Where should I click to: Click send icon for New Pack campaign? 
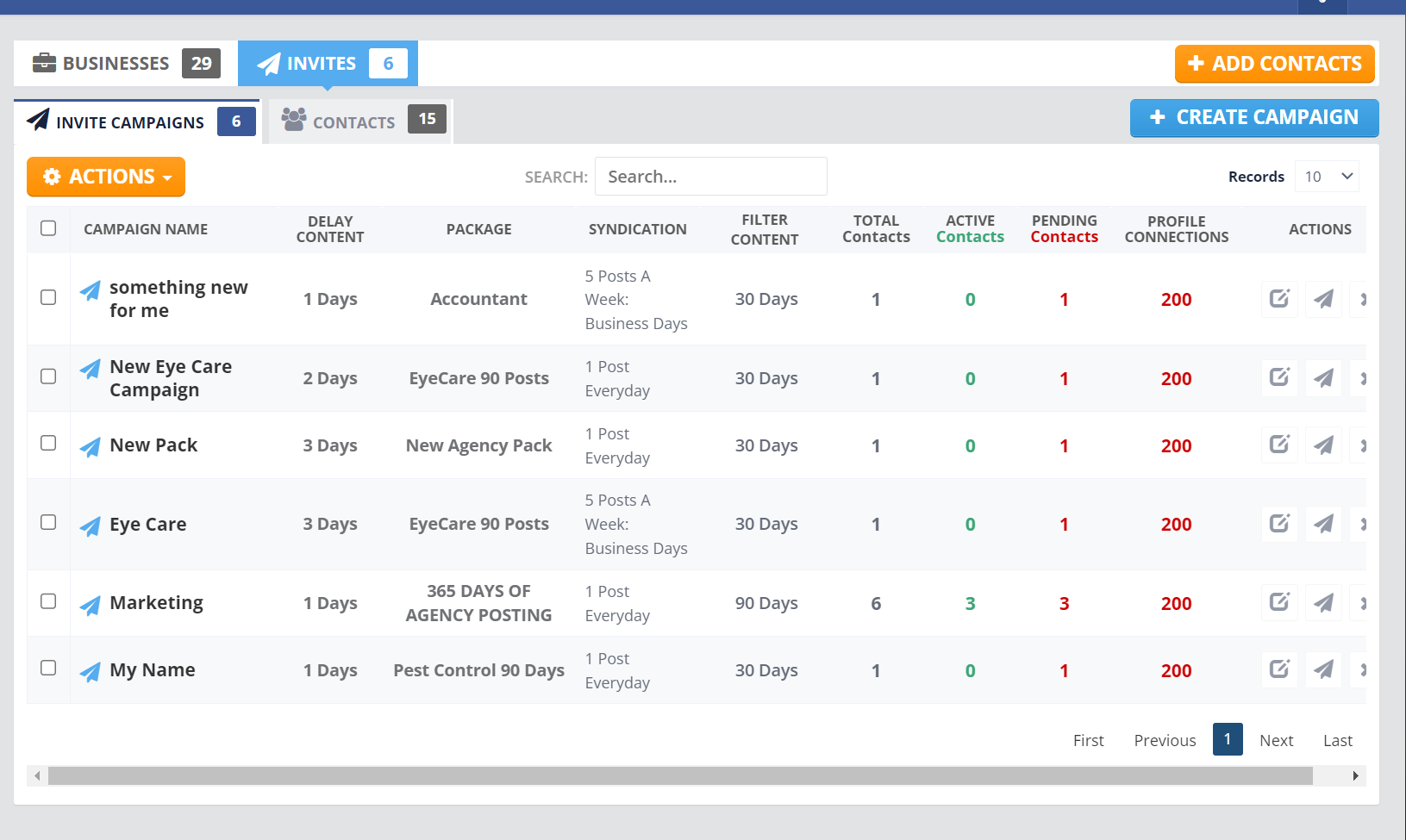(x=1323, y=445)
